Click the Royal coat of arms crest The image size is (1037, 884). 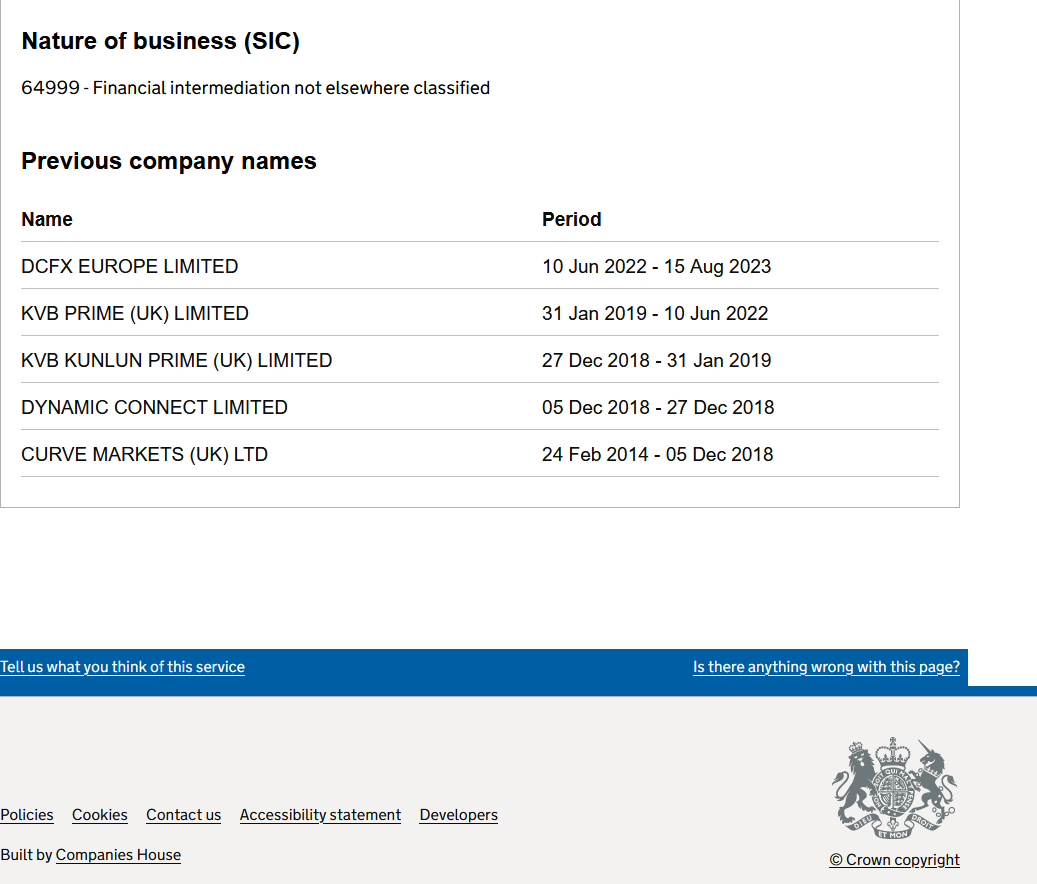894,788
